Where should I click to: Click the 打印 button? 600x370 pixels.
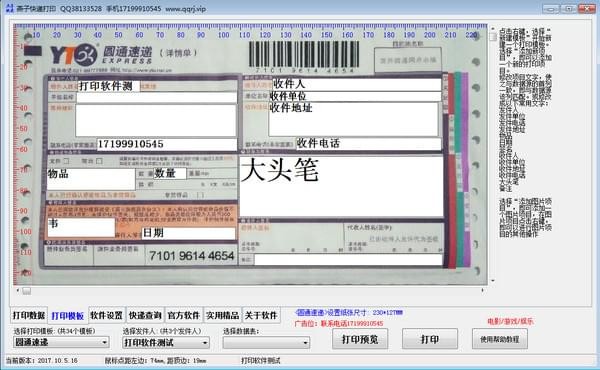[x=430, y=339]
